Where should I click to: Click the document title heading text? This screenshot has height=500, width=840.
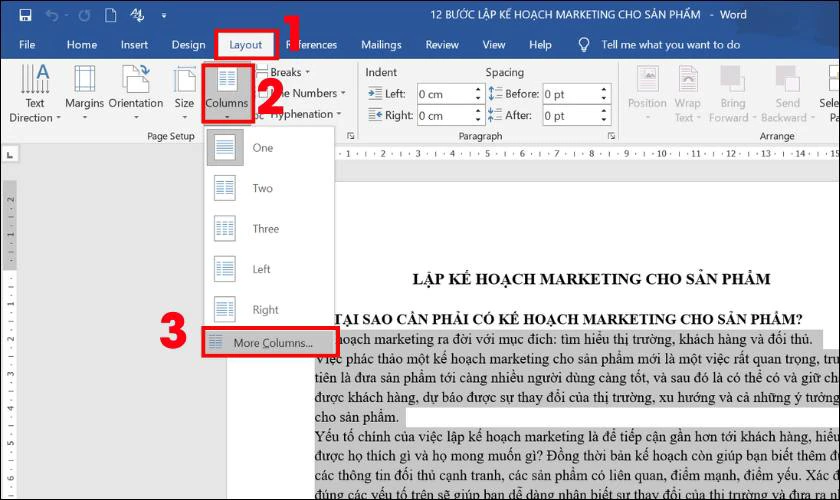[591, 279]
